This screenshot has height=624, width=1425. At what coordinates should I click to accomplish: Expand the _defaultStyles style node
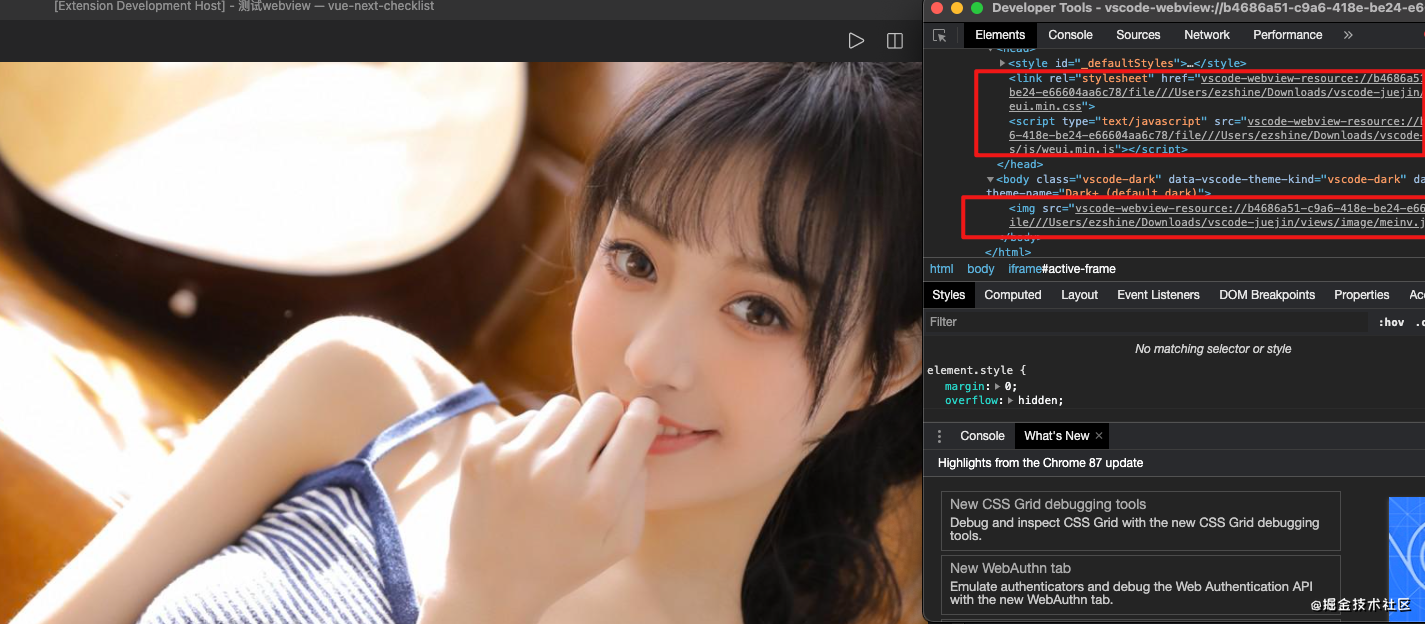(x=1002, y=63)
